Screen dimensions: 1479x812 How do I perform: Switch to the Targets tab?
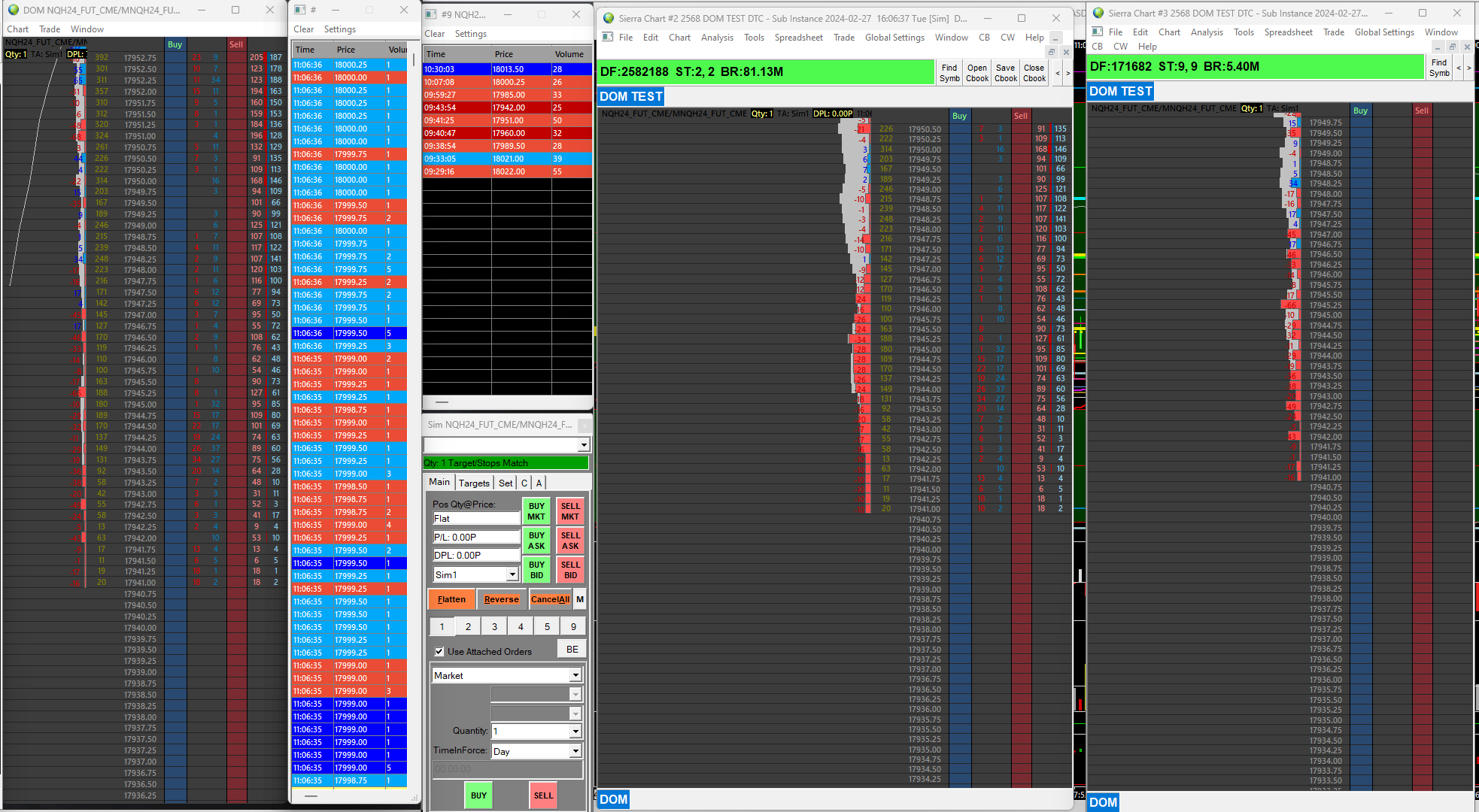click(x=474, y=483)
